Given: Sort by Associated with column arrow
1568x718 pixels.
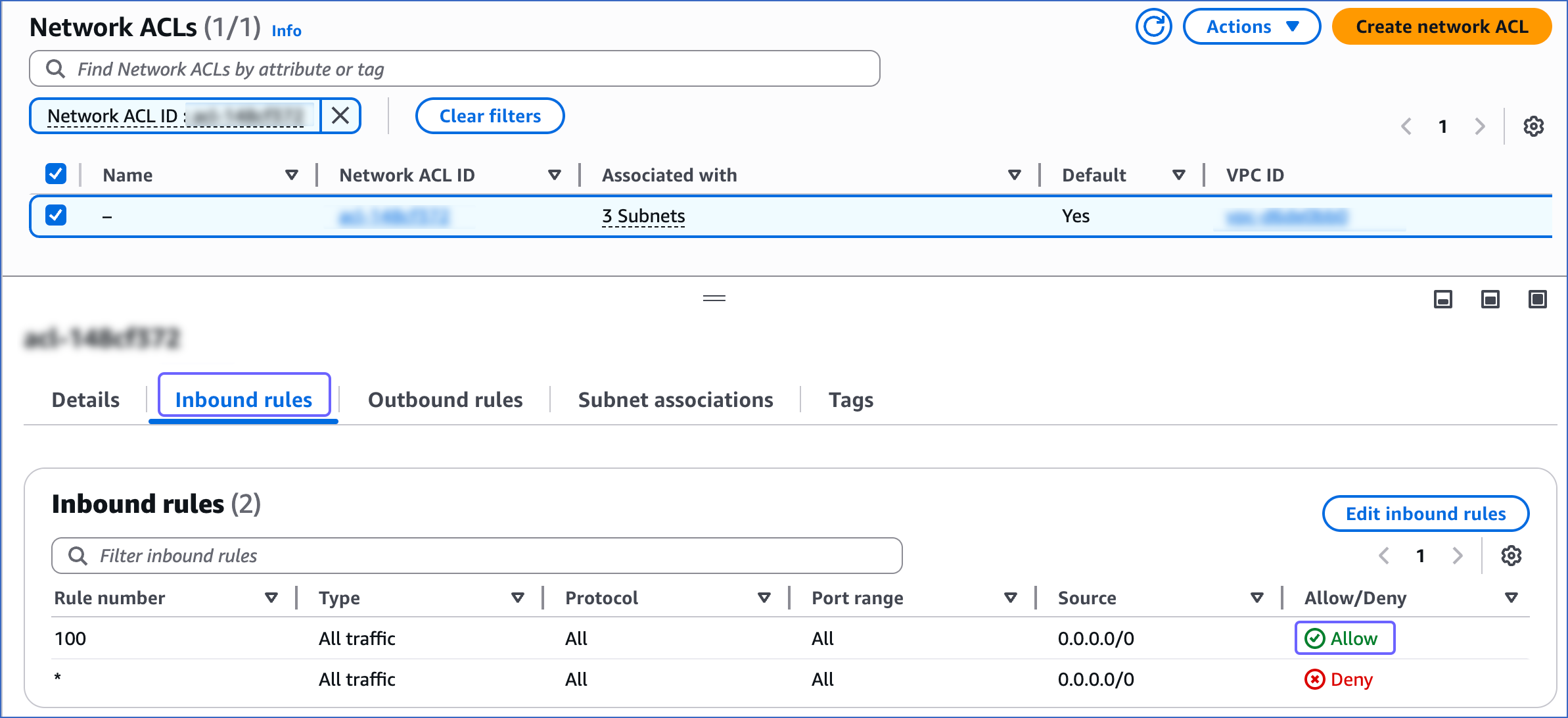Looking at the screenshot, I should [1015, 175].
